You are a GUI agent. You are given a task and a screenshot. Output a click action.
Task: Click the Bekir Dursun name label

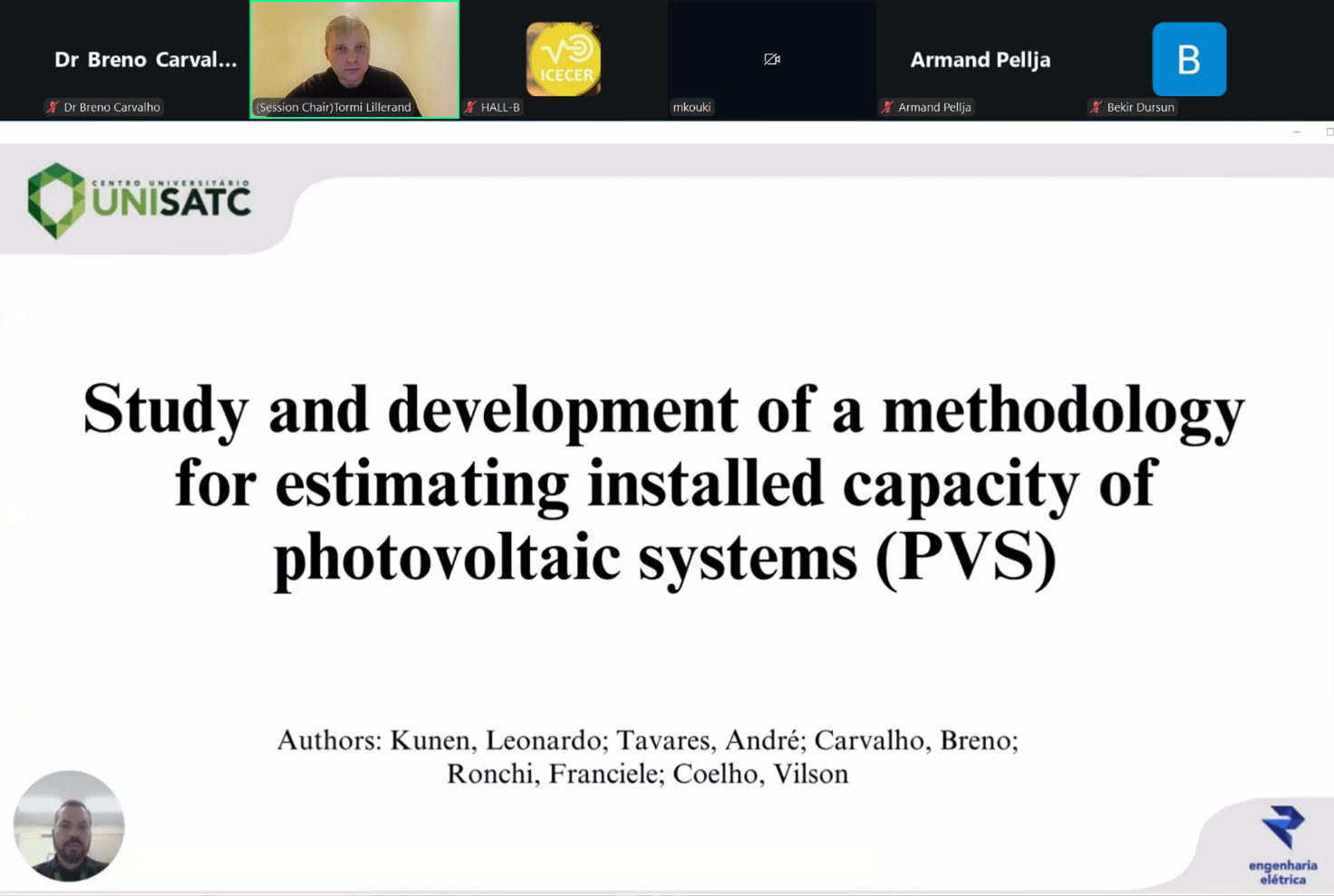point(1139,107)
